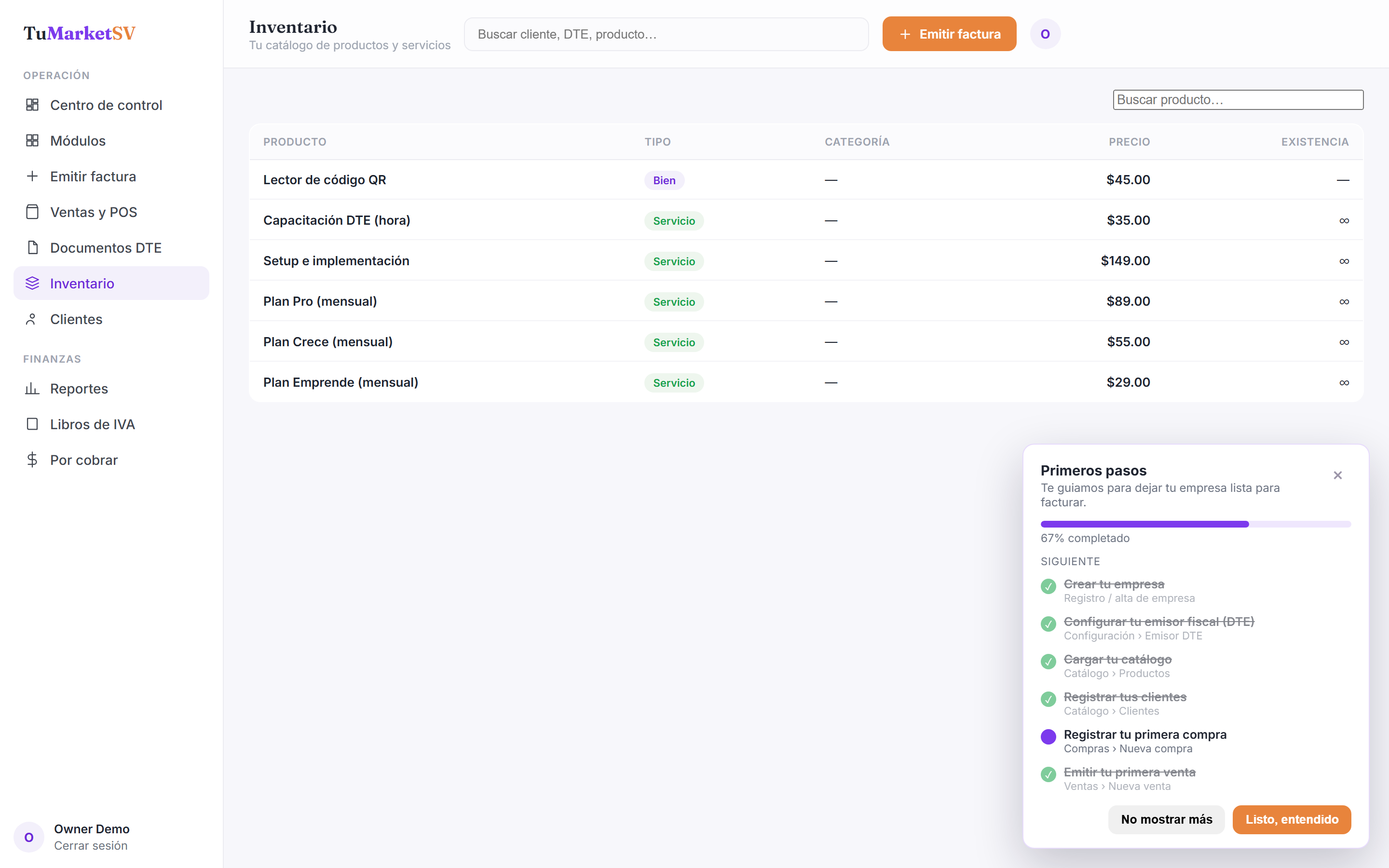Open the Documentos DTE file icon

pyautogui.click(x=32, y=247)
